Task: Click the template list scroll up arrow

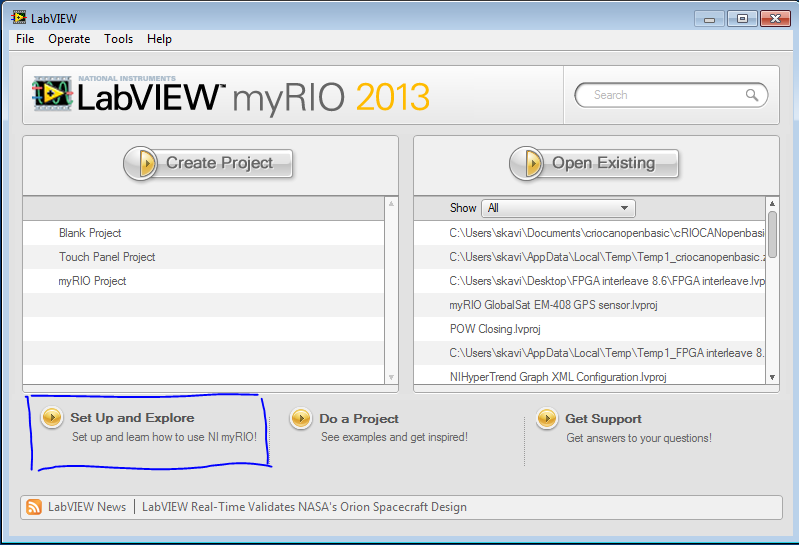Action: [391, 203]
